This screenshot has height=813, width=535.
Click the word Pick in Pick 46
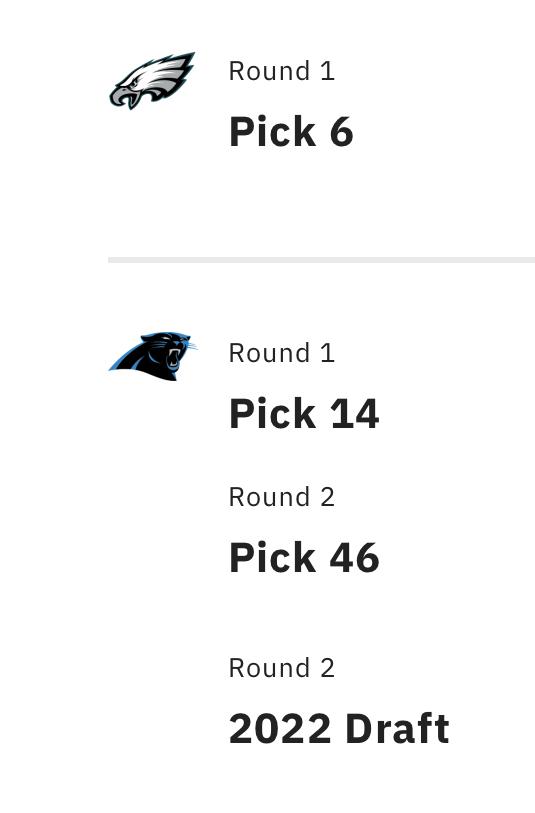(273, 558)
